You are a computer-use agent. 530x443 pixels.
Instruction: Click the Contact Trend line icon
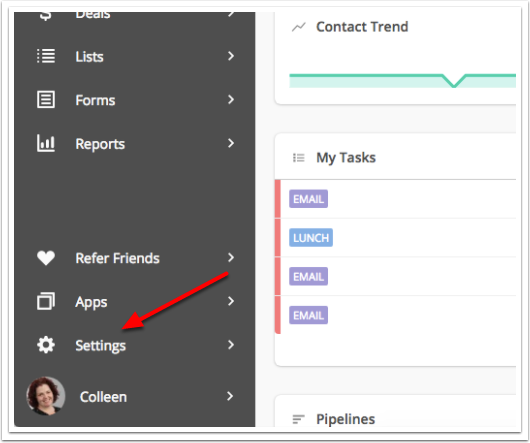coord(299,27)
